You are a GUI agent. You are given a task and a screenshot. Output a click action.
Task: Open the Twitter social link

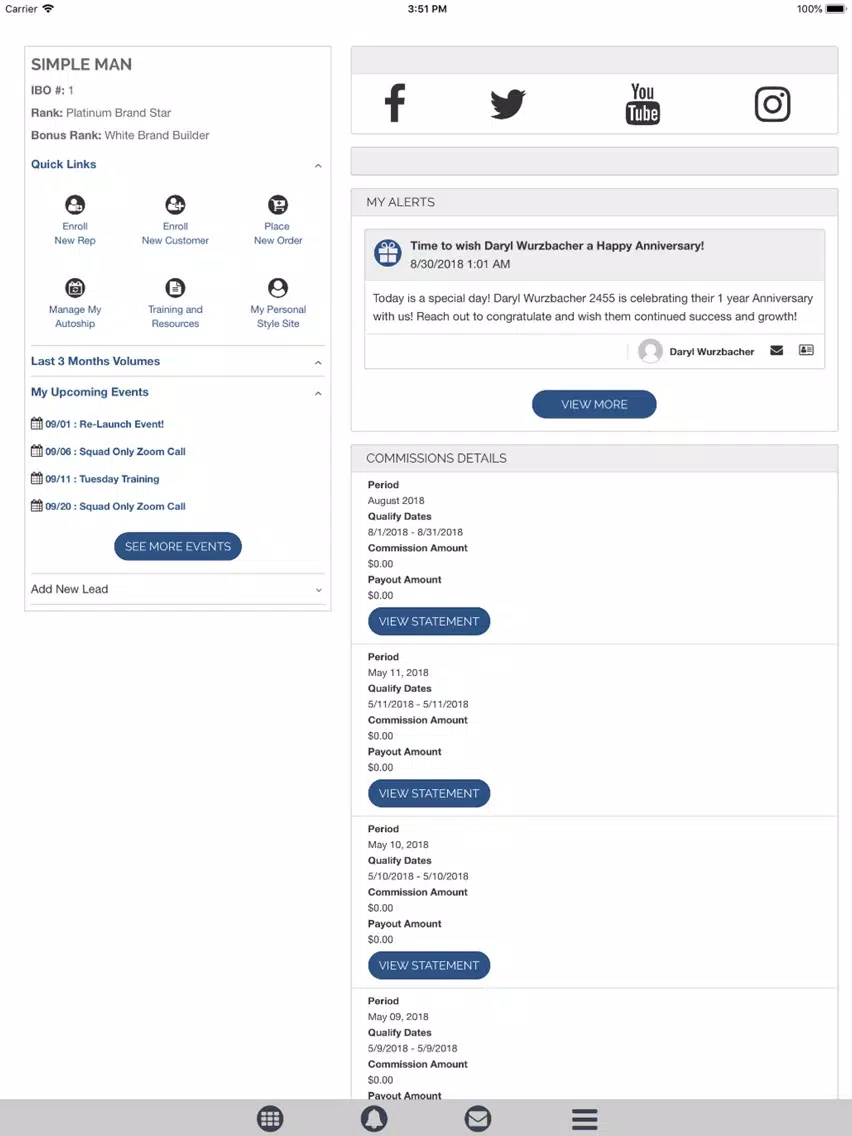coord(507,104)
